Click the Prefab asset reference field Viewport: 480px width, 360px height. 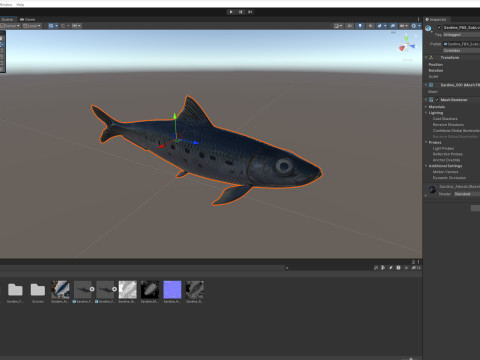[x=461, y=44]
